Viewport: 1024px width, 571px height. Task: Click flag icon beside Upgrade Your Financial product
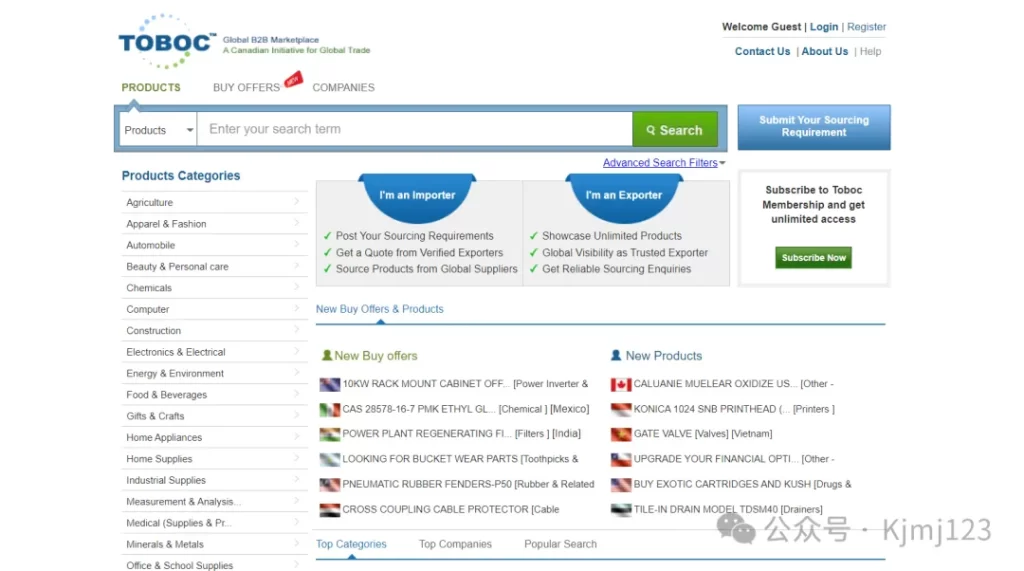pyautogui.click(x=620, y=459)
